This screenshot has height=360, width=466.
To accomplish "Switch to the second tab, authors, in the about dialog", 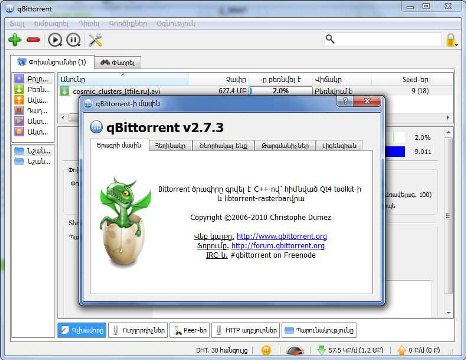I will click(170, 146).
